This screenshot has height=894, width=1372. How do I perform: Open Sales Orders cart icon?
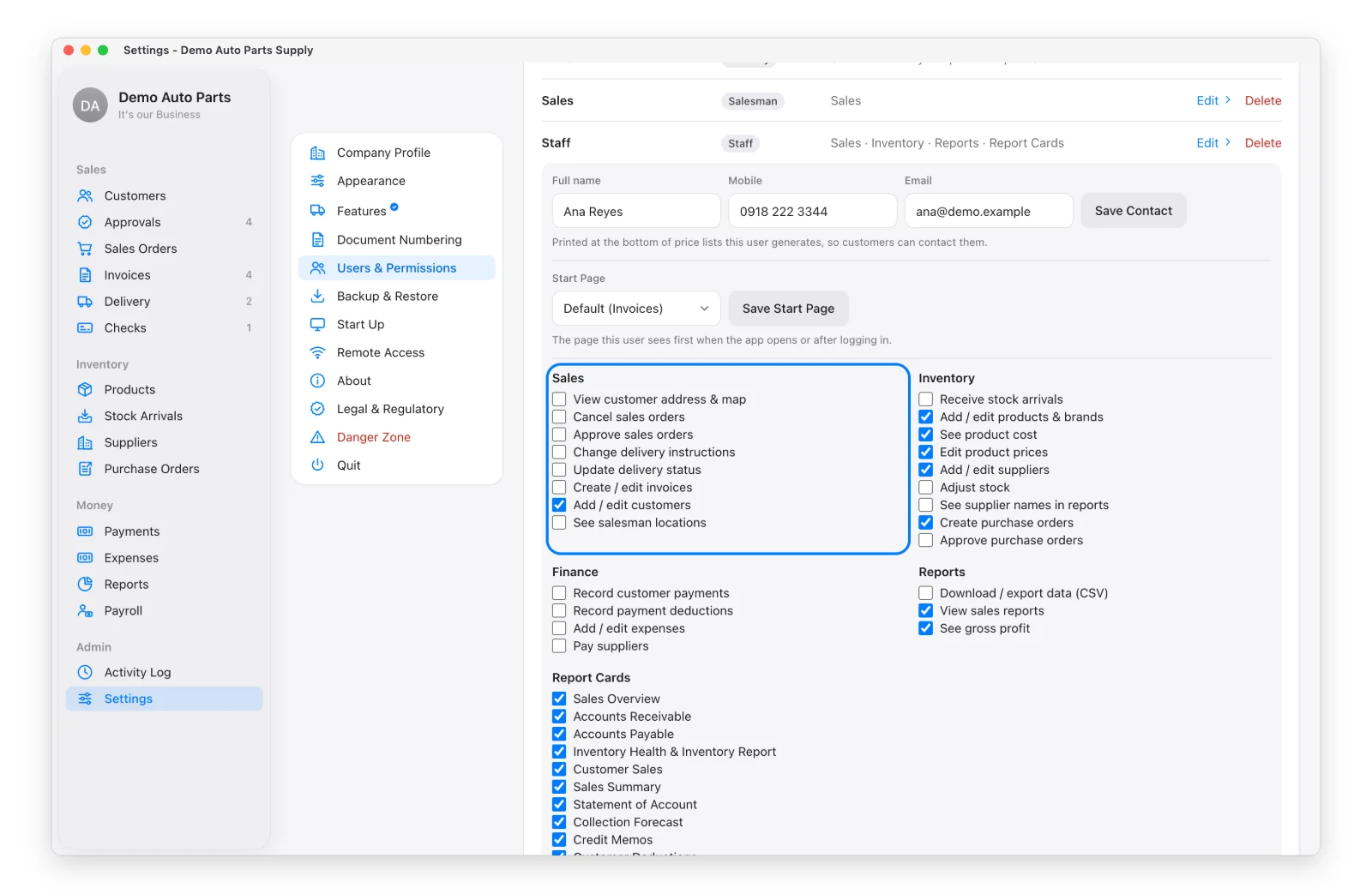(85, 249)
